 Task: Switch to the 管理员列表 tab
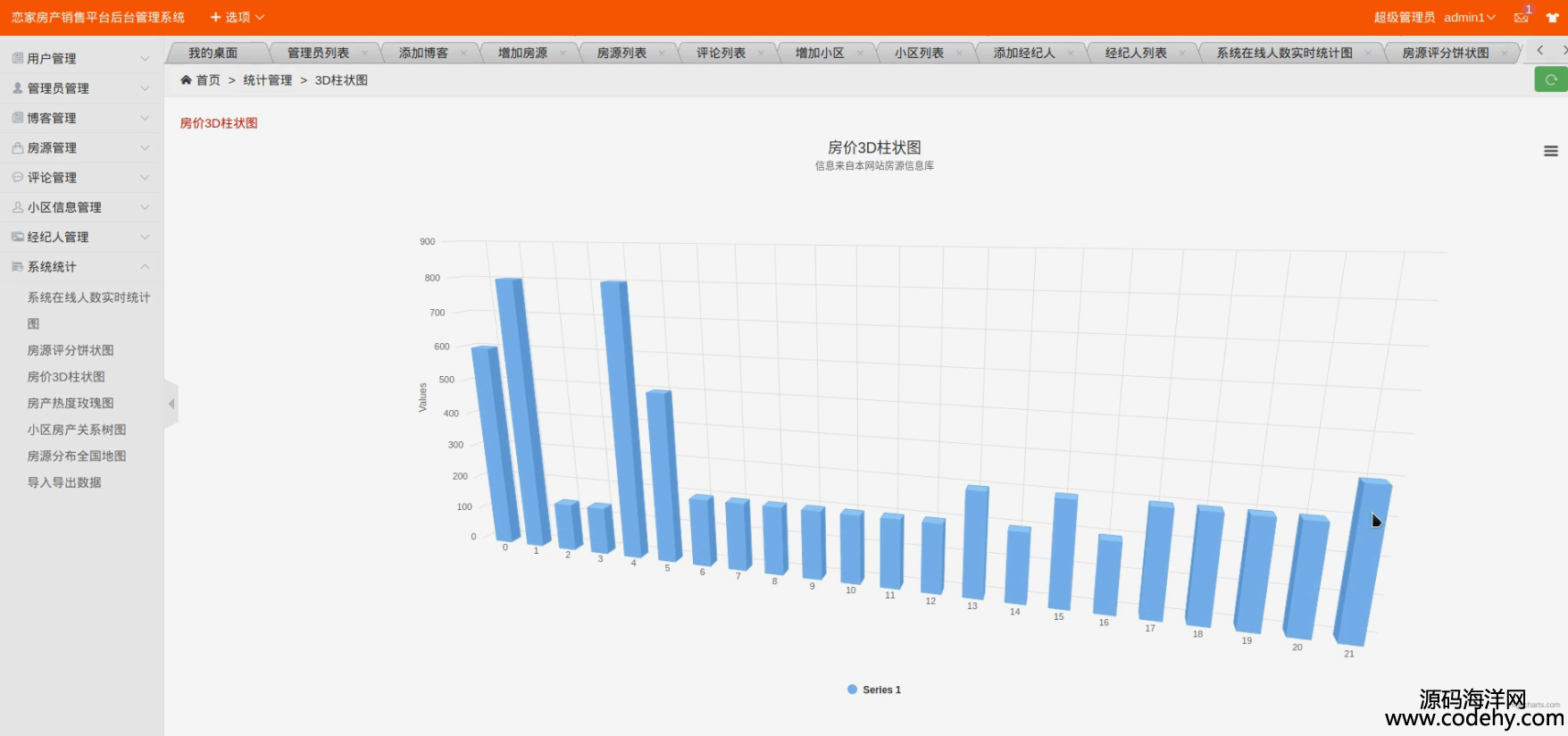[x=318, y=53]
